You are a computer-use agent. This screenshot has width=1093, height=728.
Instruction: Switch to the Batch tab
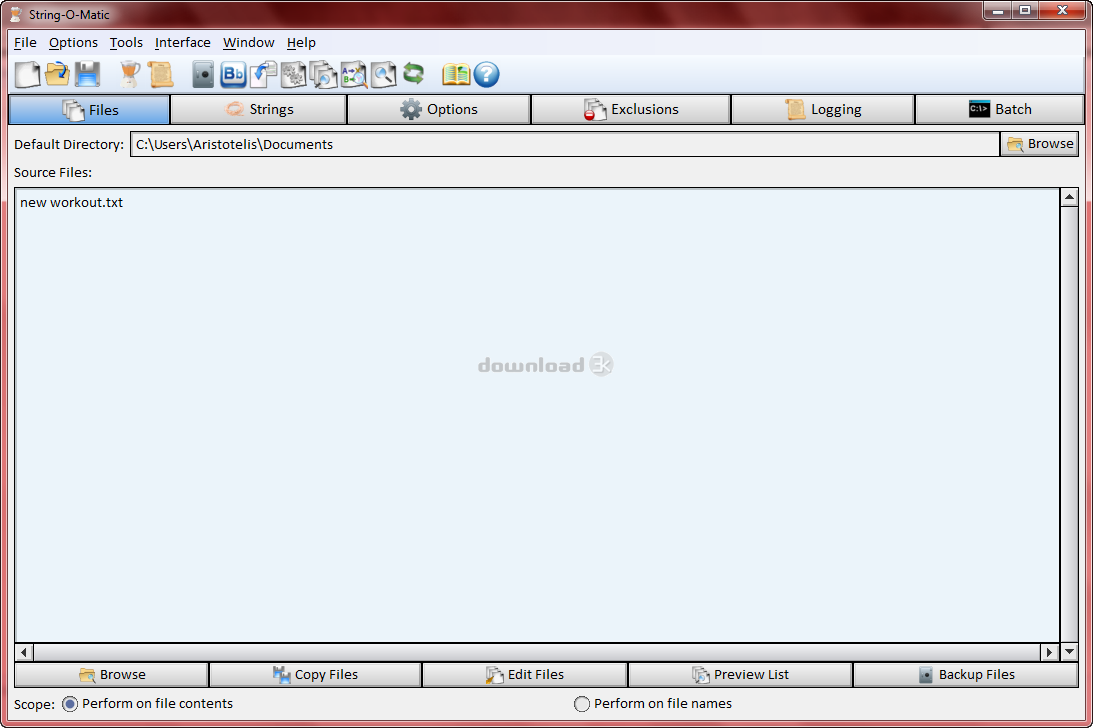point(1000,109)
